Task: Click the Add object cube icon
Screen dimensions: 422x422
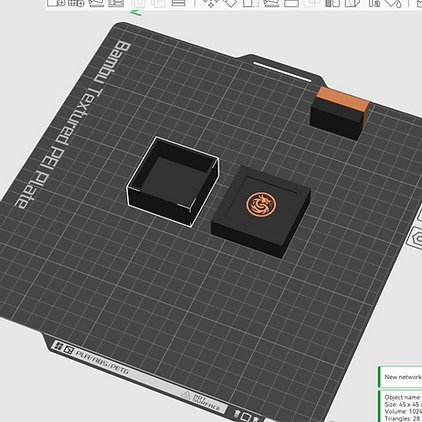Action: click(56, 3)
